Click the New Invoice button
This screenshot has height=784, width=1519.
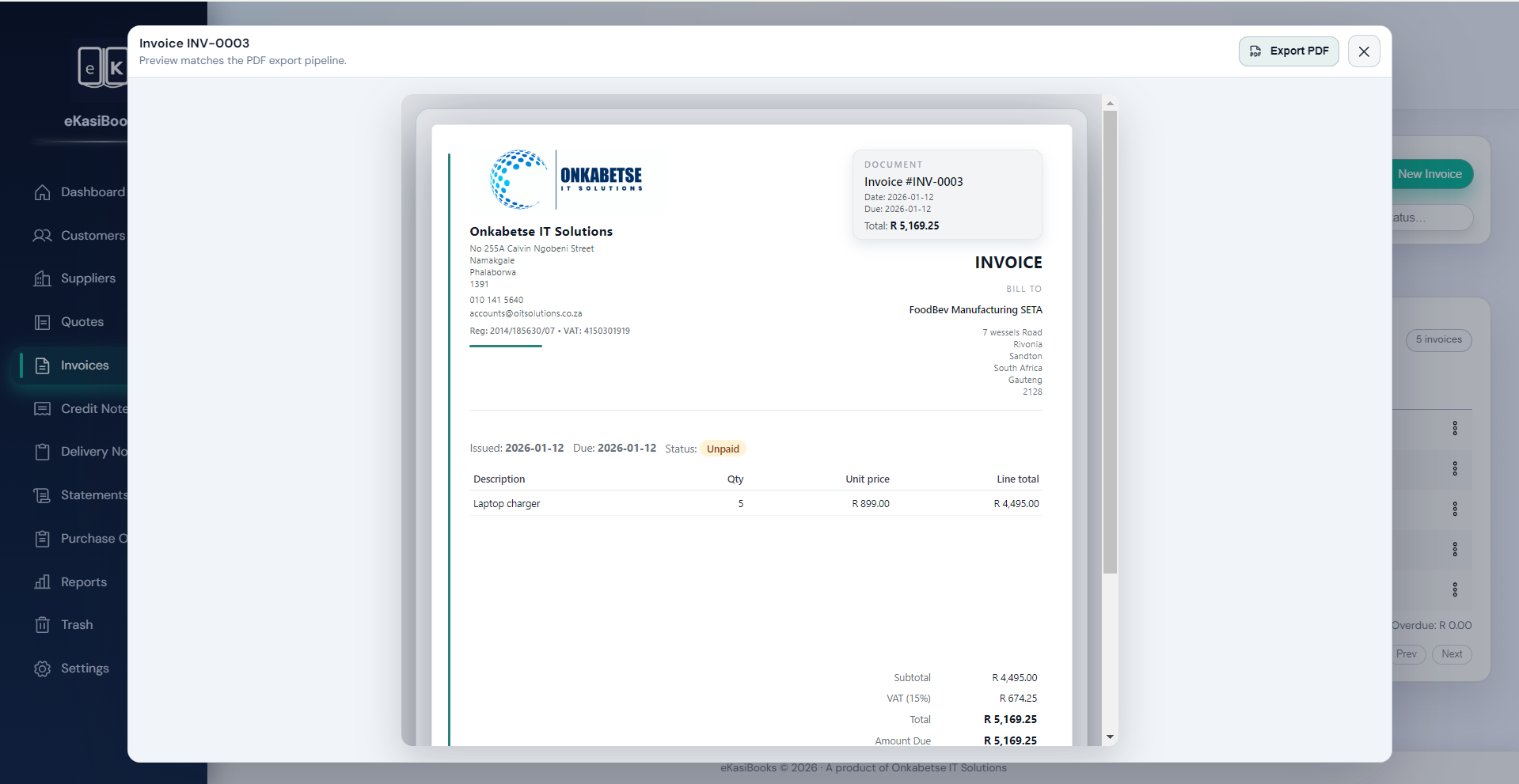[1430, 173]
